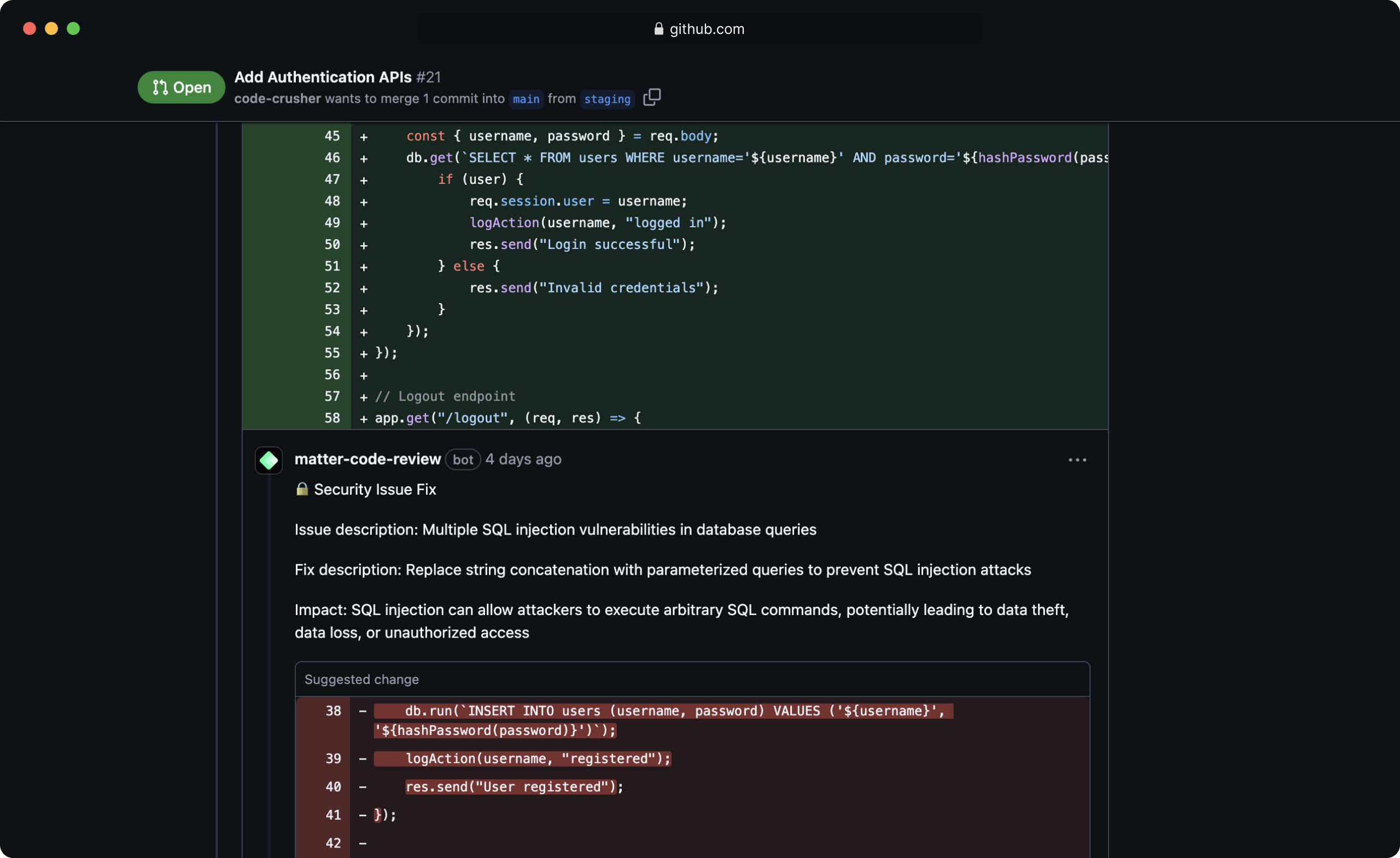
Task: Click diff line number 58
Action: pos(332,418)
